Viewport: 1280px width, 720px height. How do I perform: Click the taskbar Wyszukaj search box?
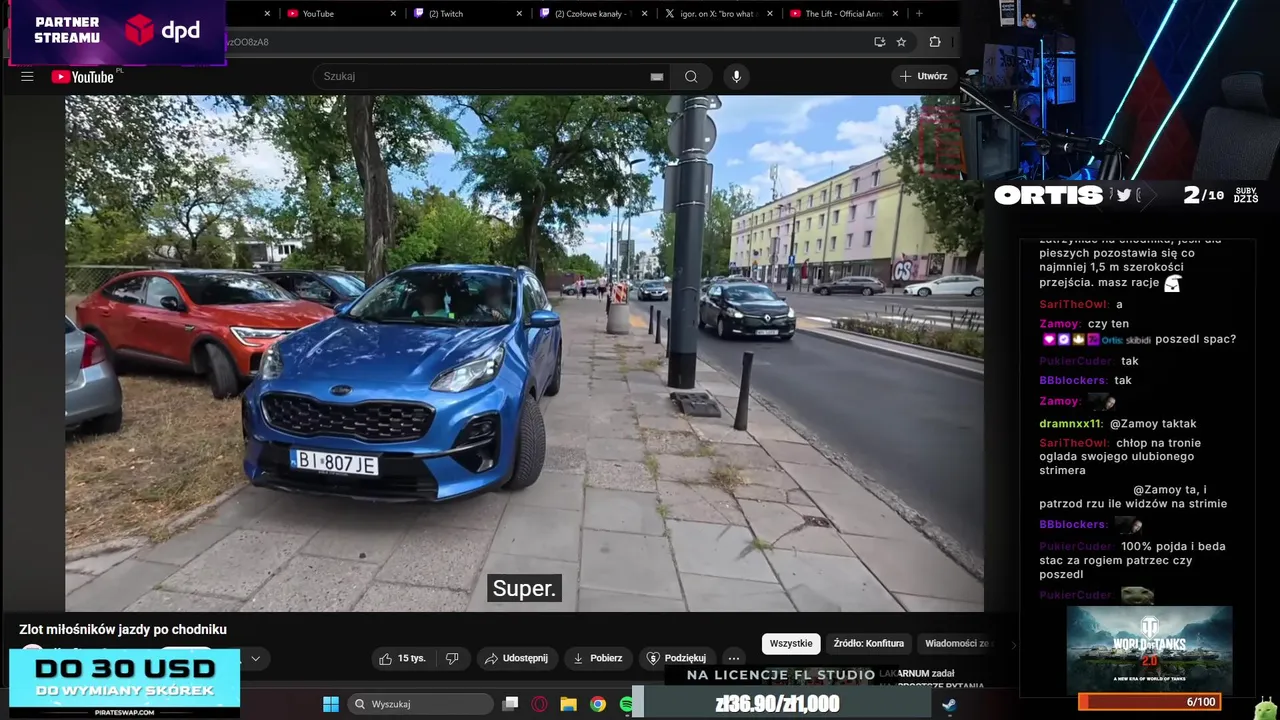(x=420, y=704)
